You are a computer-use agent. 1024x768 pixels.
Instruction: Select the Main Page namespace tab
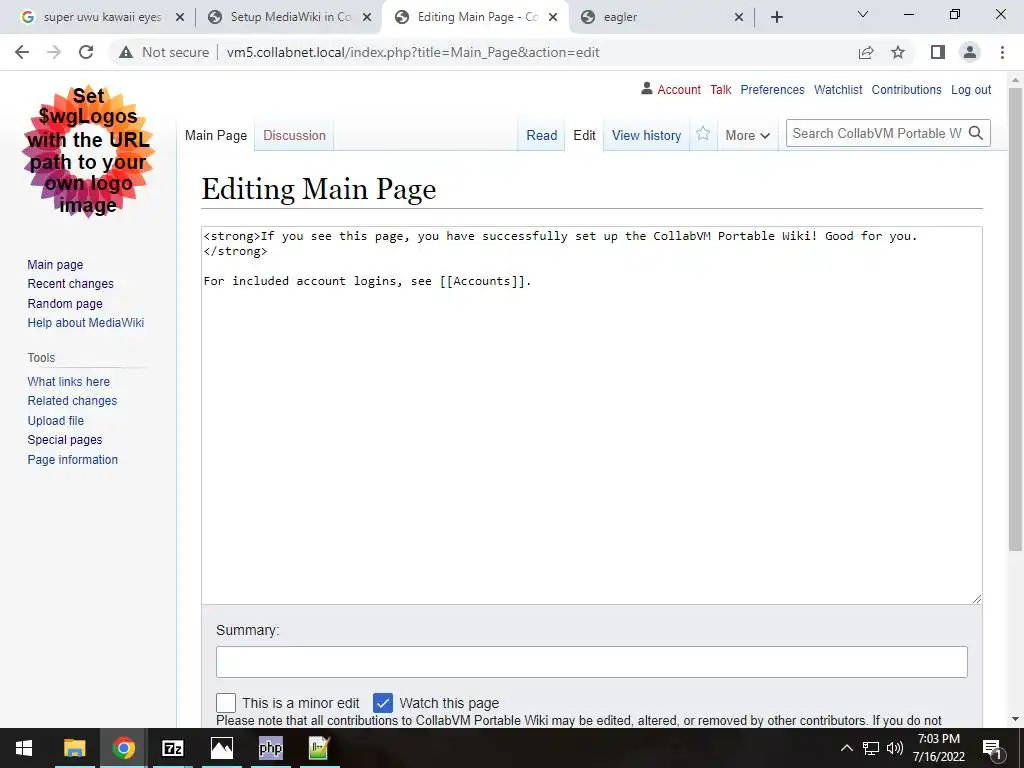tap(216, 135)
